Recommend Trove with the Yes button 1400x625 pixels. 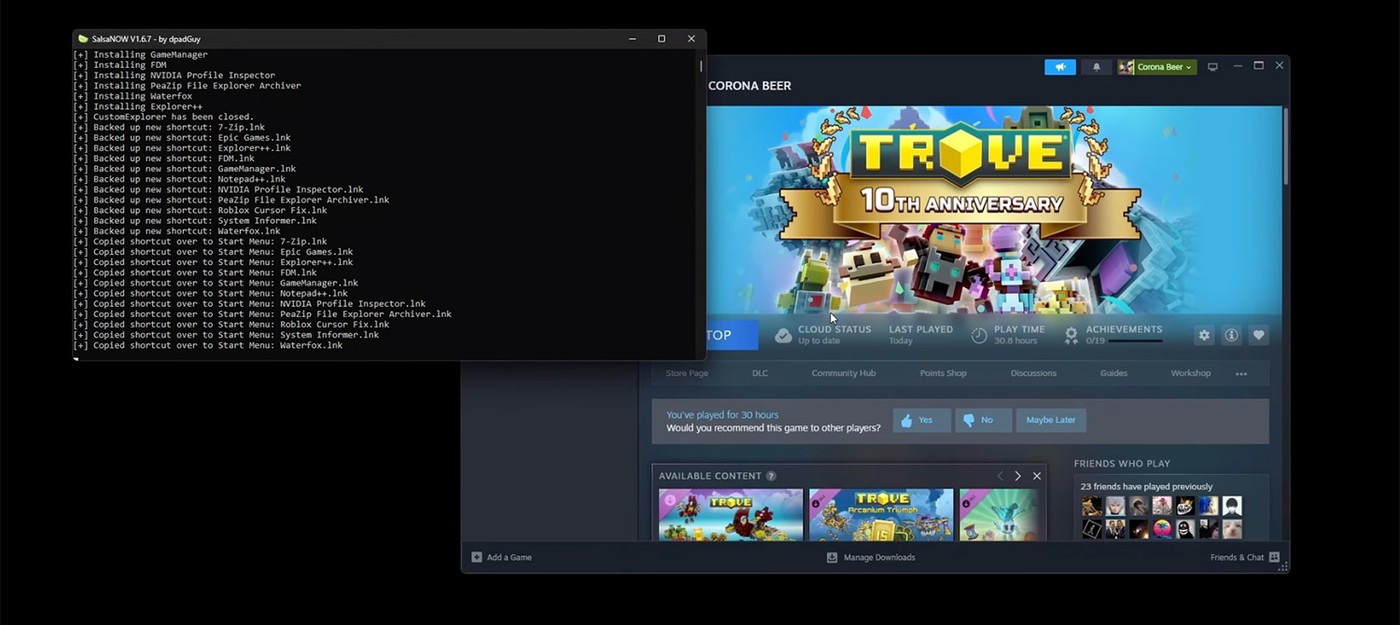point(922,420)
